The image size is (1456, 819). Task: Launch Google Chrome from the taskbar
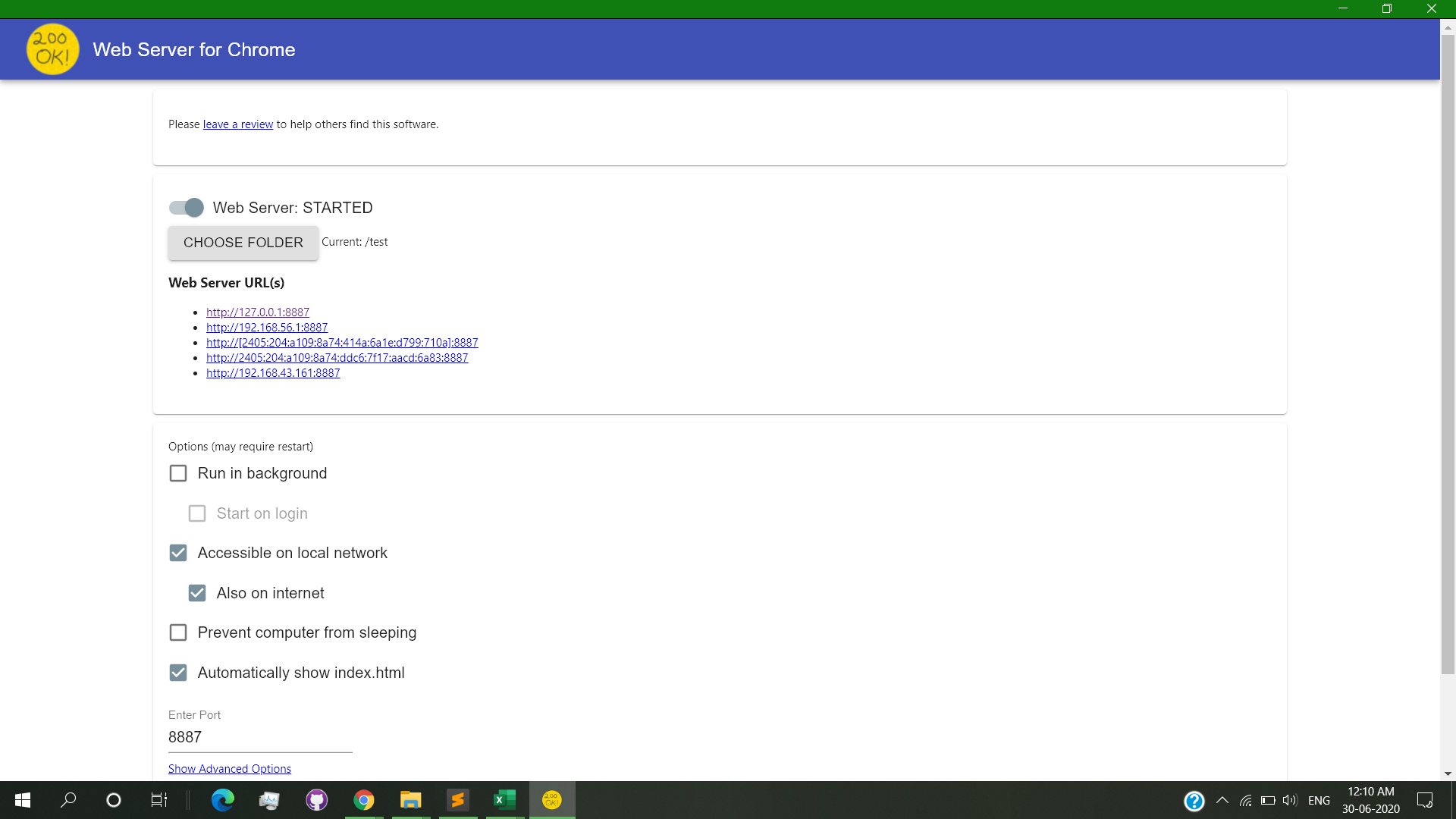click(364, 800)
